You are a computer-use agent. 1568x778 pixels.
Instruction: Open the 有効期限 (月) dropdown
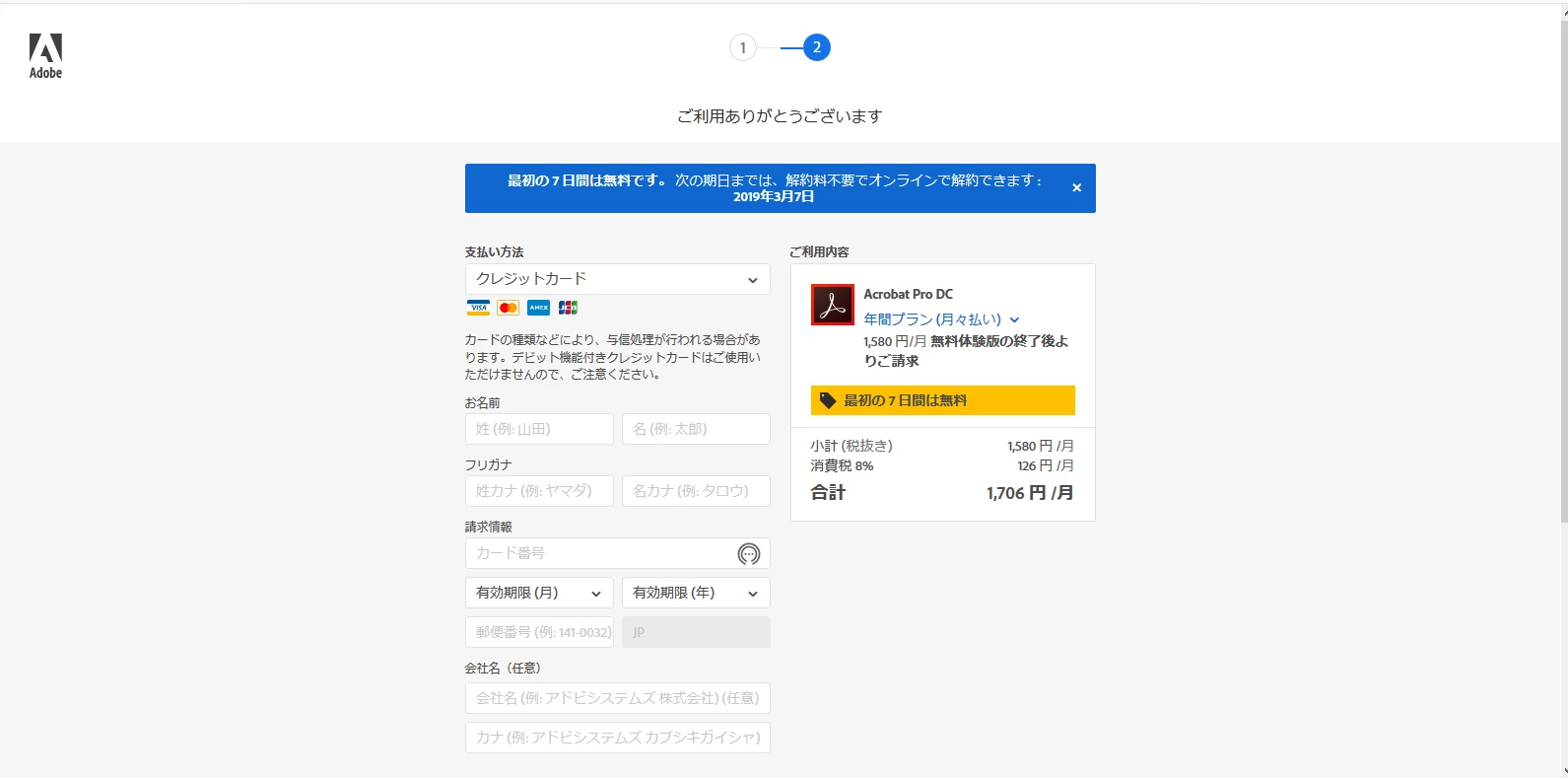point(539,593)
